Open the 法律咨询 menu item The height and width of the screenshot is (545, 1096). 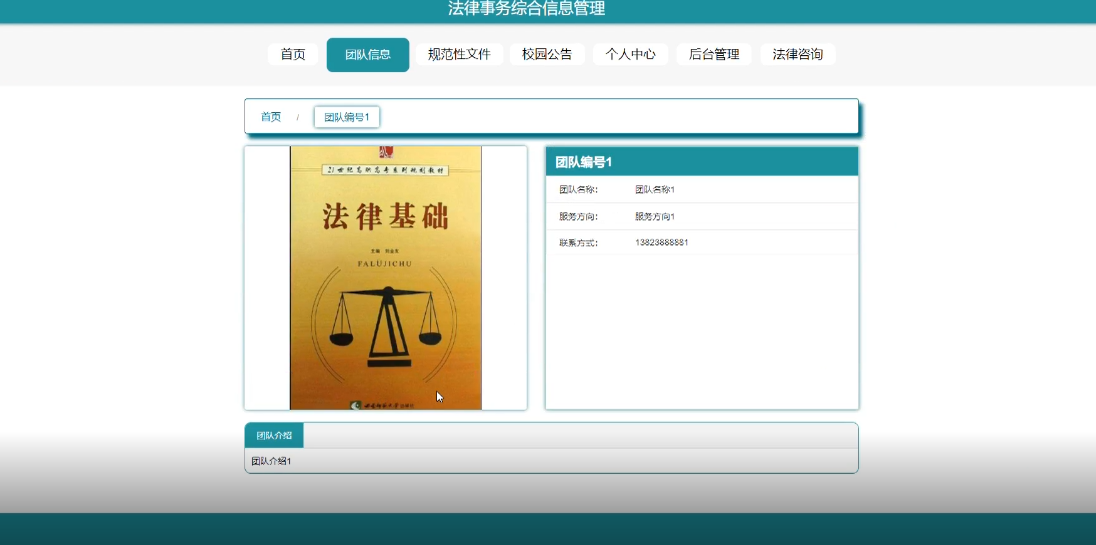(x=798, y=54)
